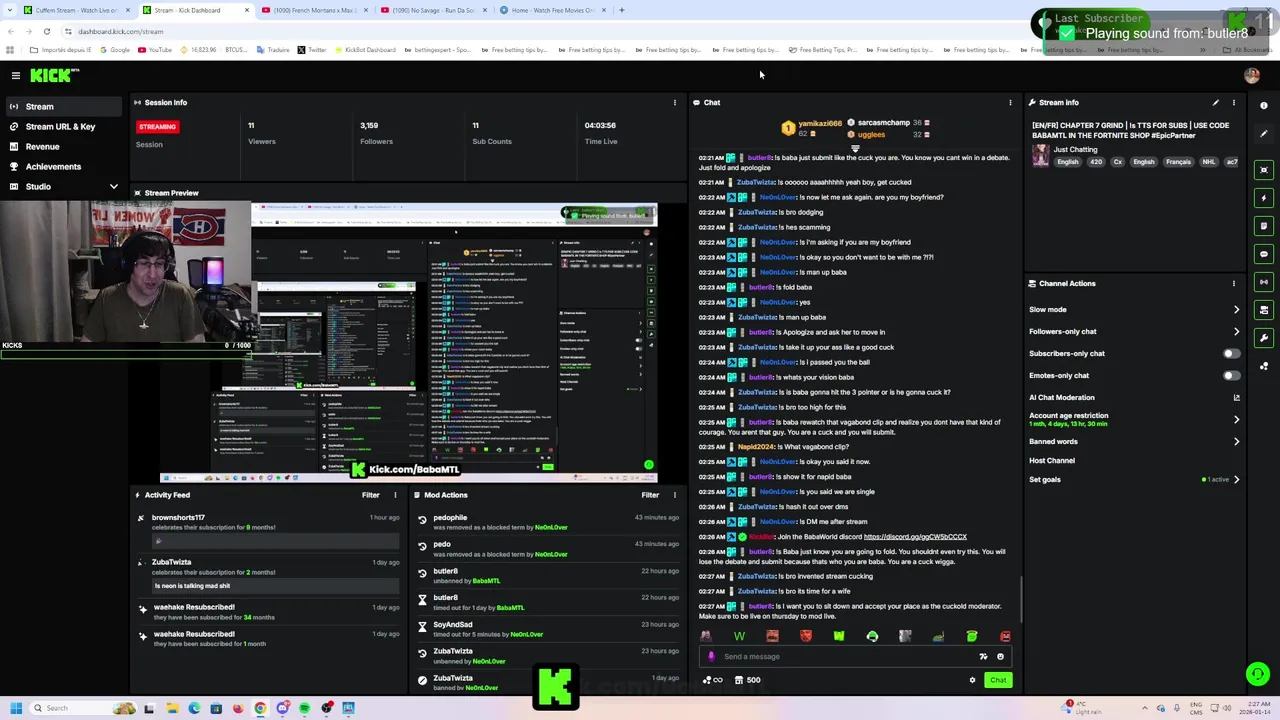Open Mod Actions Filter dropdown
Image resolution: width=1280 pixels, height=720 pixels.
click(650, 495)
